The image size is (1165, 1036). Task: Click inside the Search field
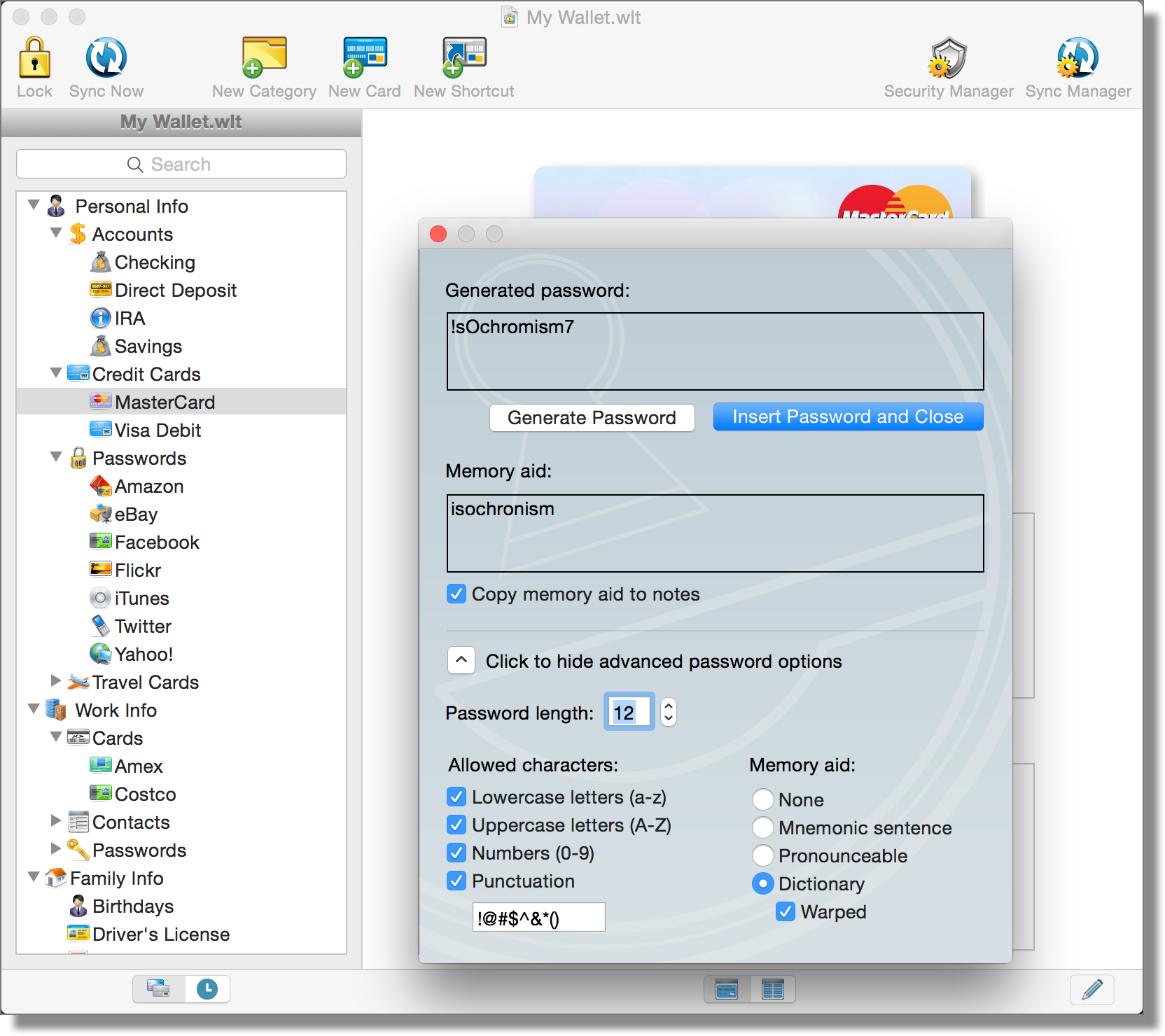[181, 164]
